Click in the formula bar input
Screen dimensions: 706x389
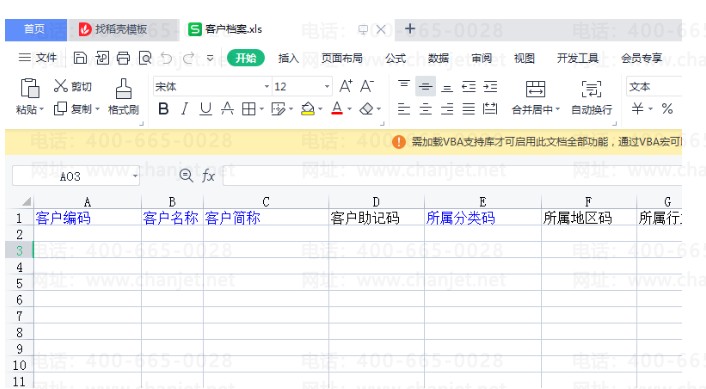[x=452, y=176]
